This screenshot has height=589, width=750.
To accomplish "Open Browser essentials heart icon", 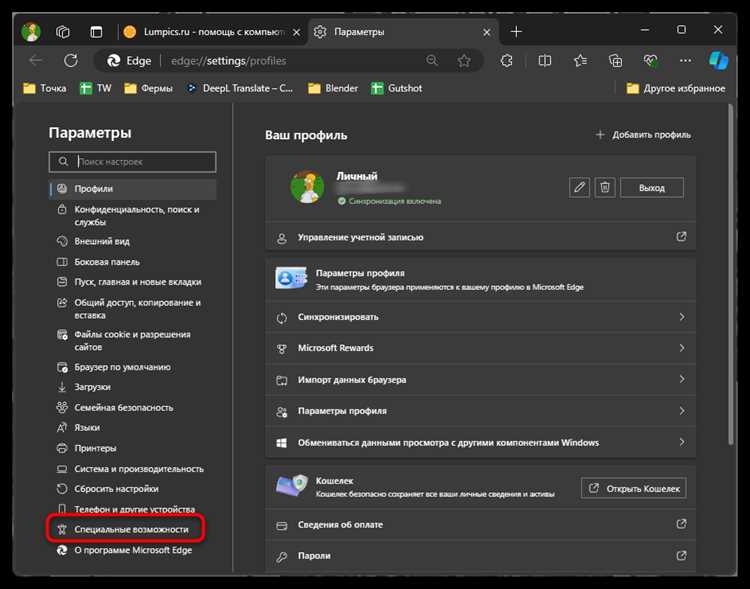I will pyautogui.click(x=650, y=61).
